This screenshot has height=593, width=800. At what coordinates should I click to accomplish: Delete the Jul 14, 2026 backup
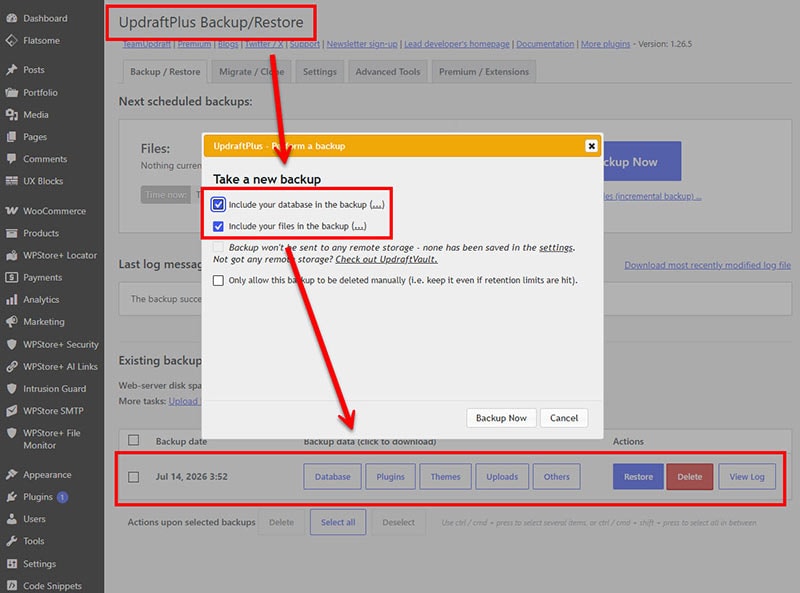(x=690, y=477)
